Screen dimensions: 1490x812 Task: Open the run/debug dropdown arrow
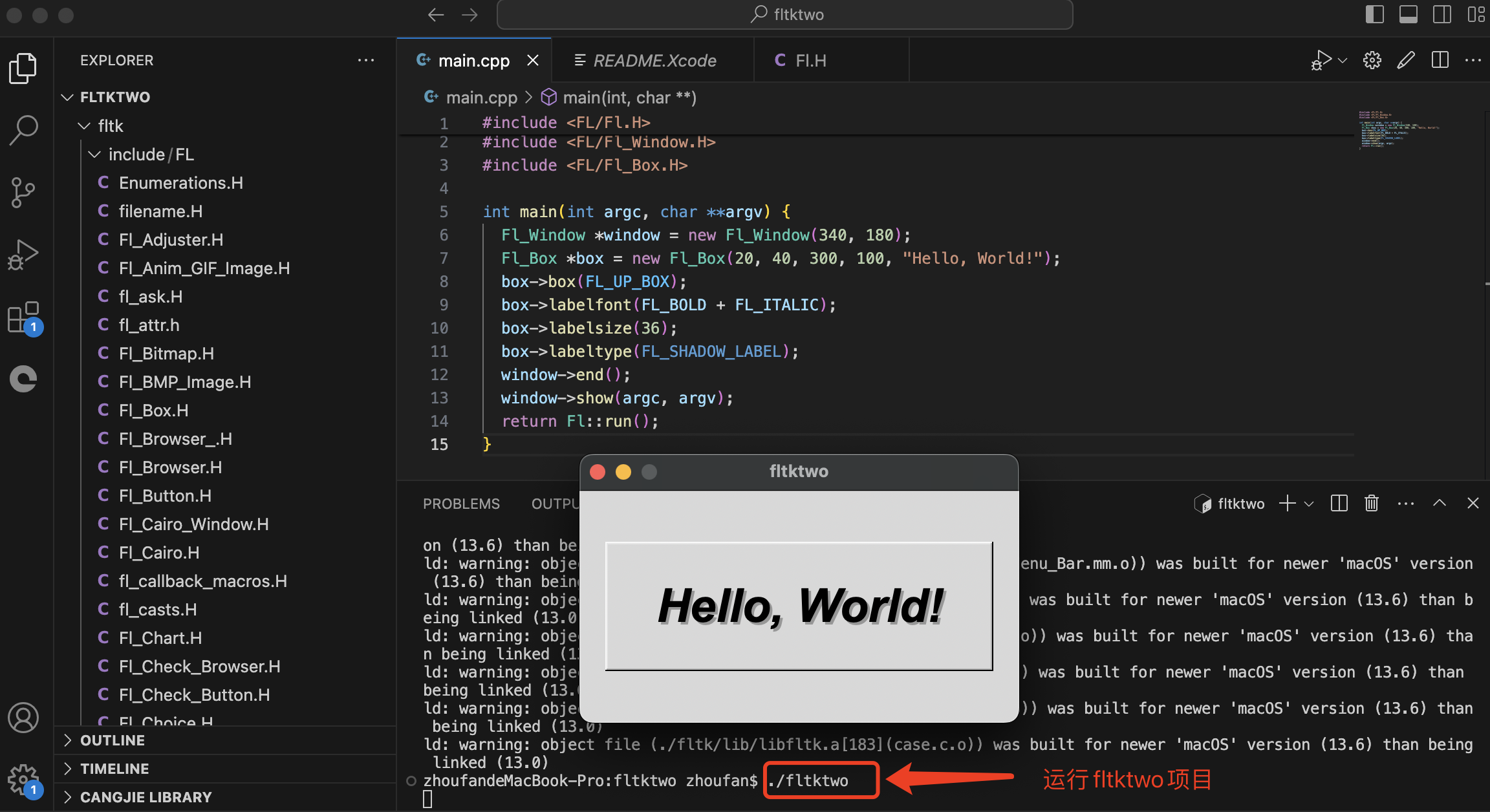point(1343,61)
